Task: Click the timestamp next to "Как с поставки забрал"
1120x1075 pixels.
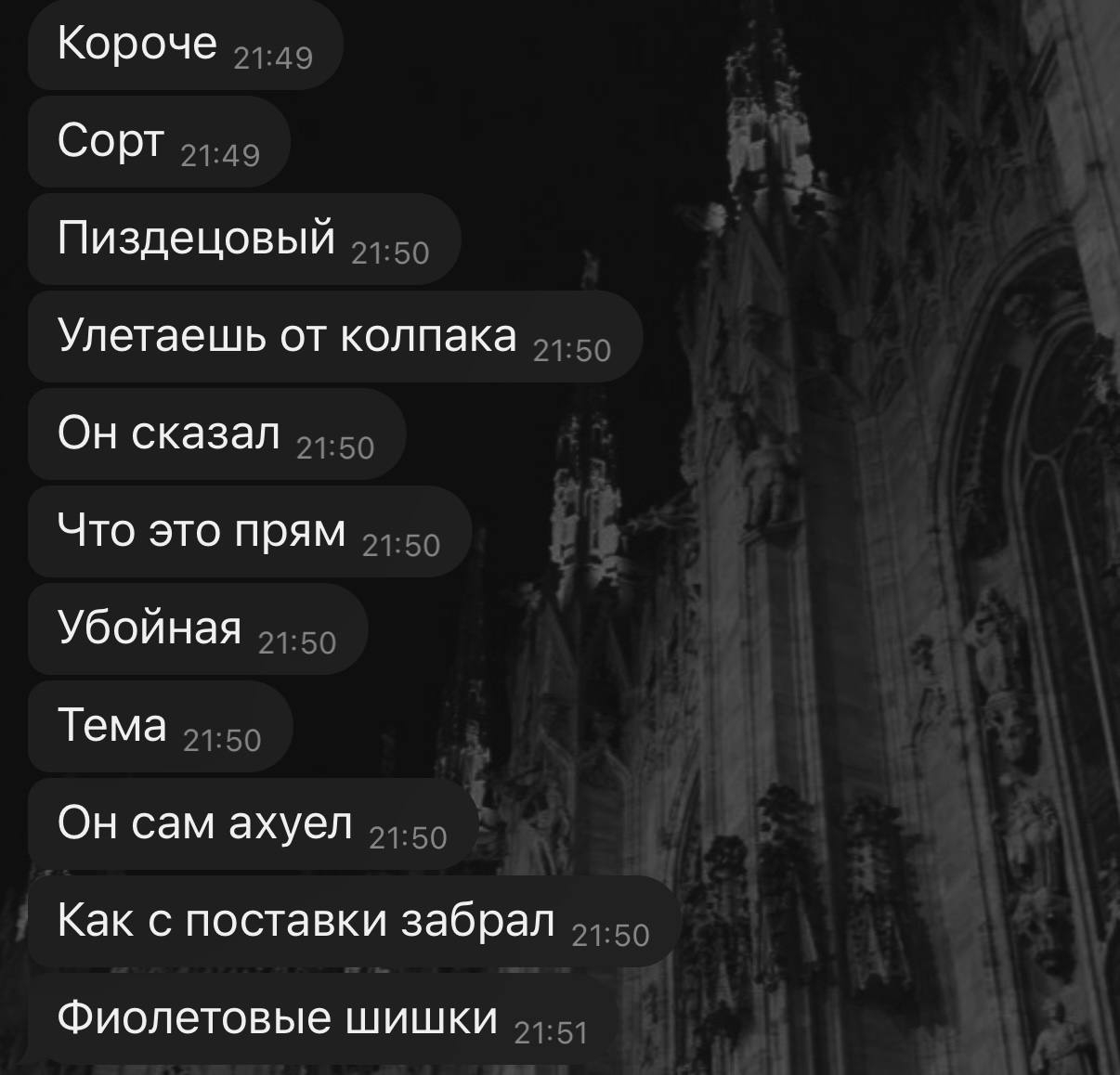Action: point(611,936)
